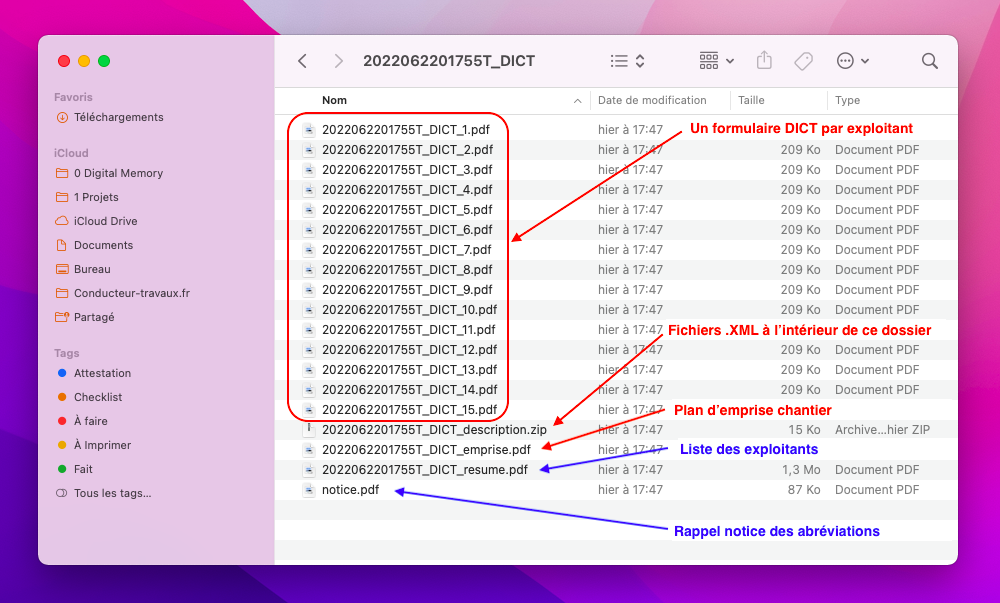Open the list view switcher

(x=627, y=61)
